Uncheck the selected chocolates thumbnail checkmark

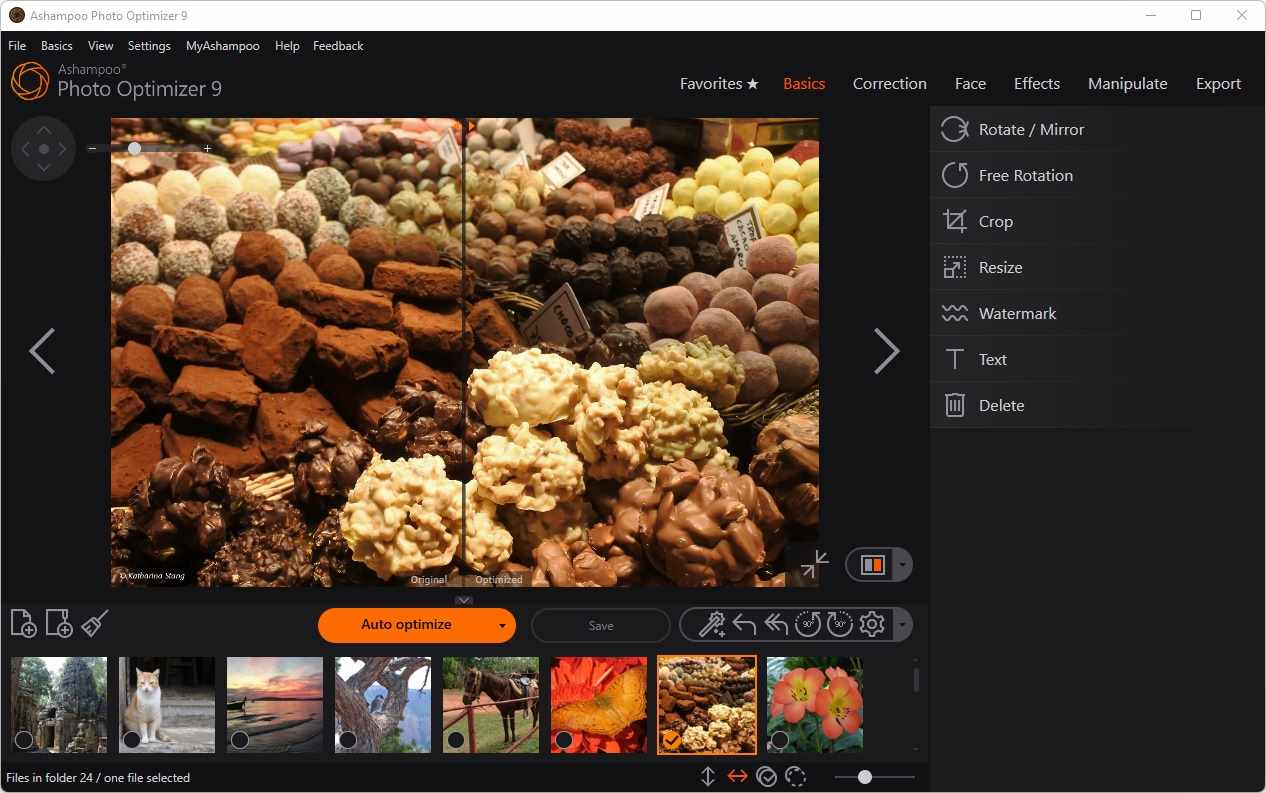(x=672, y=740)
